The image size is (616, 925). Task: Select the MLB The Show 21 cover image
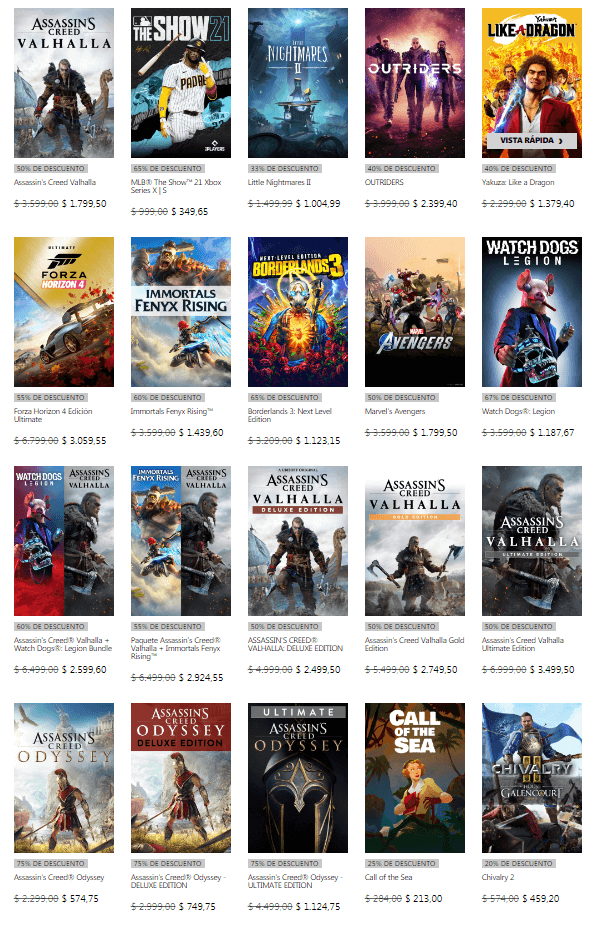pos(181,83)
